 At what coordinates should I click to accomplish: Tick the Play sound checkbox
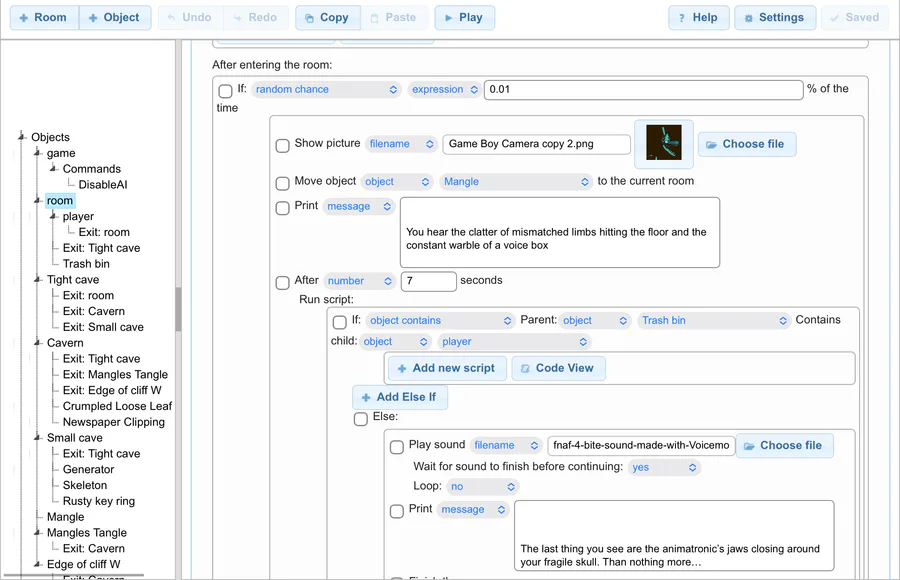(397, 447)
